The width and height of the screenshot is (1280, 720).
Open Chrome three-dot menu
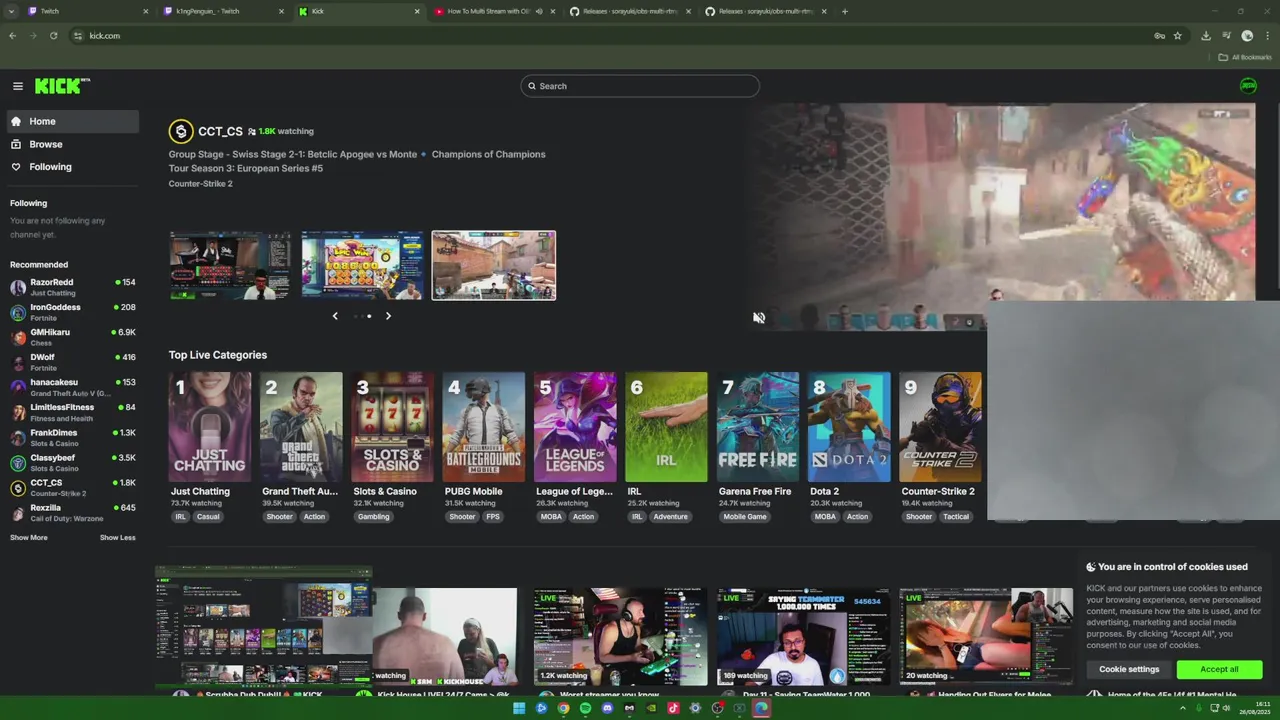pyautogui.click(x=1267, y=36)
